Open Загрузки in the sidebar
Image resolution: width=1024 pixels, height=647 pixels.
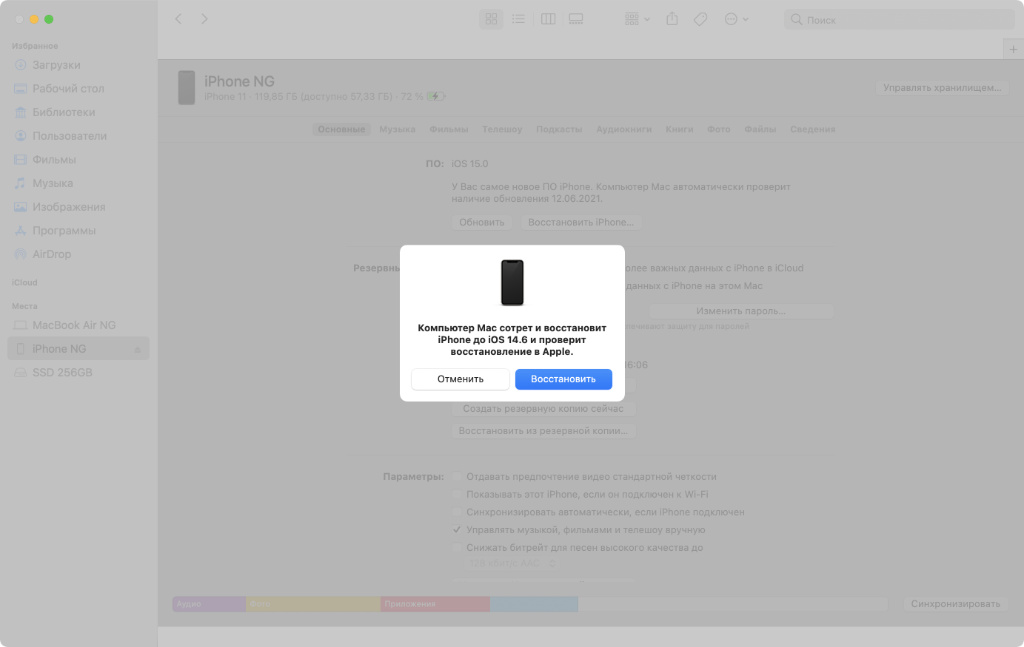click(56, 65)
